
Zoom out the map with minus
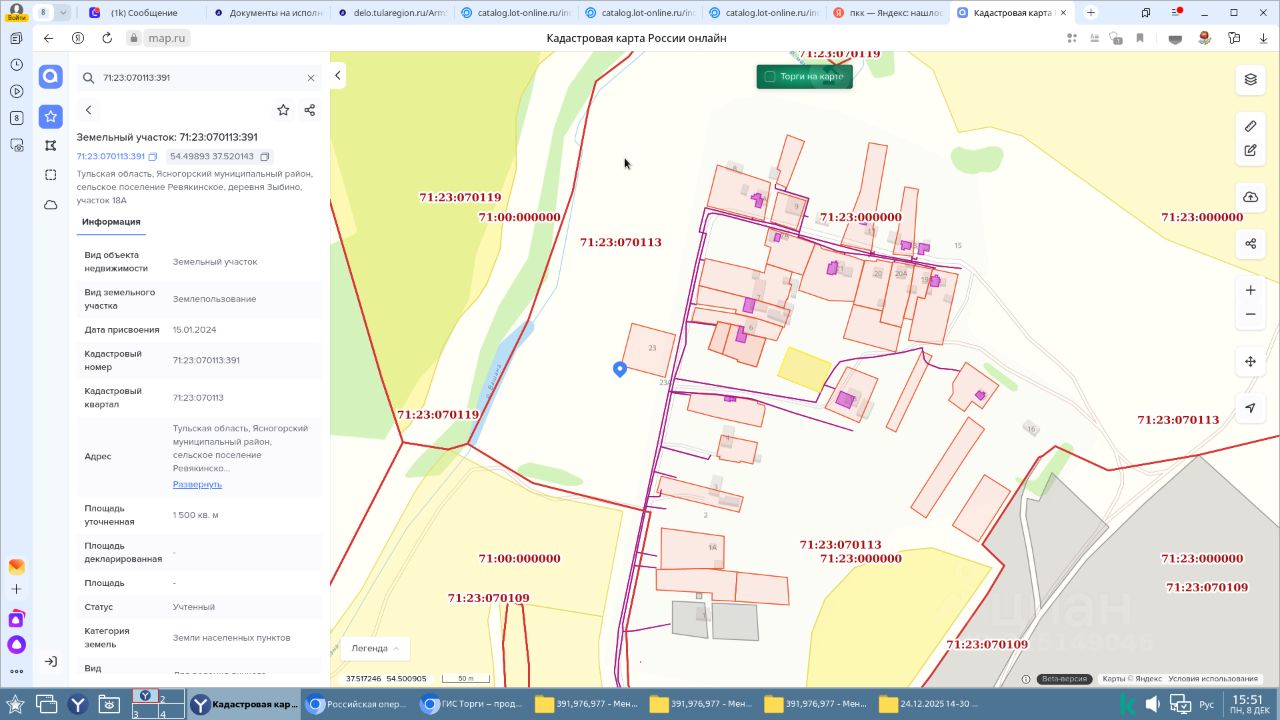[1250, 314]
